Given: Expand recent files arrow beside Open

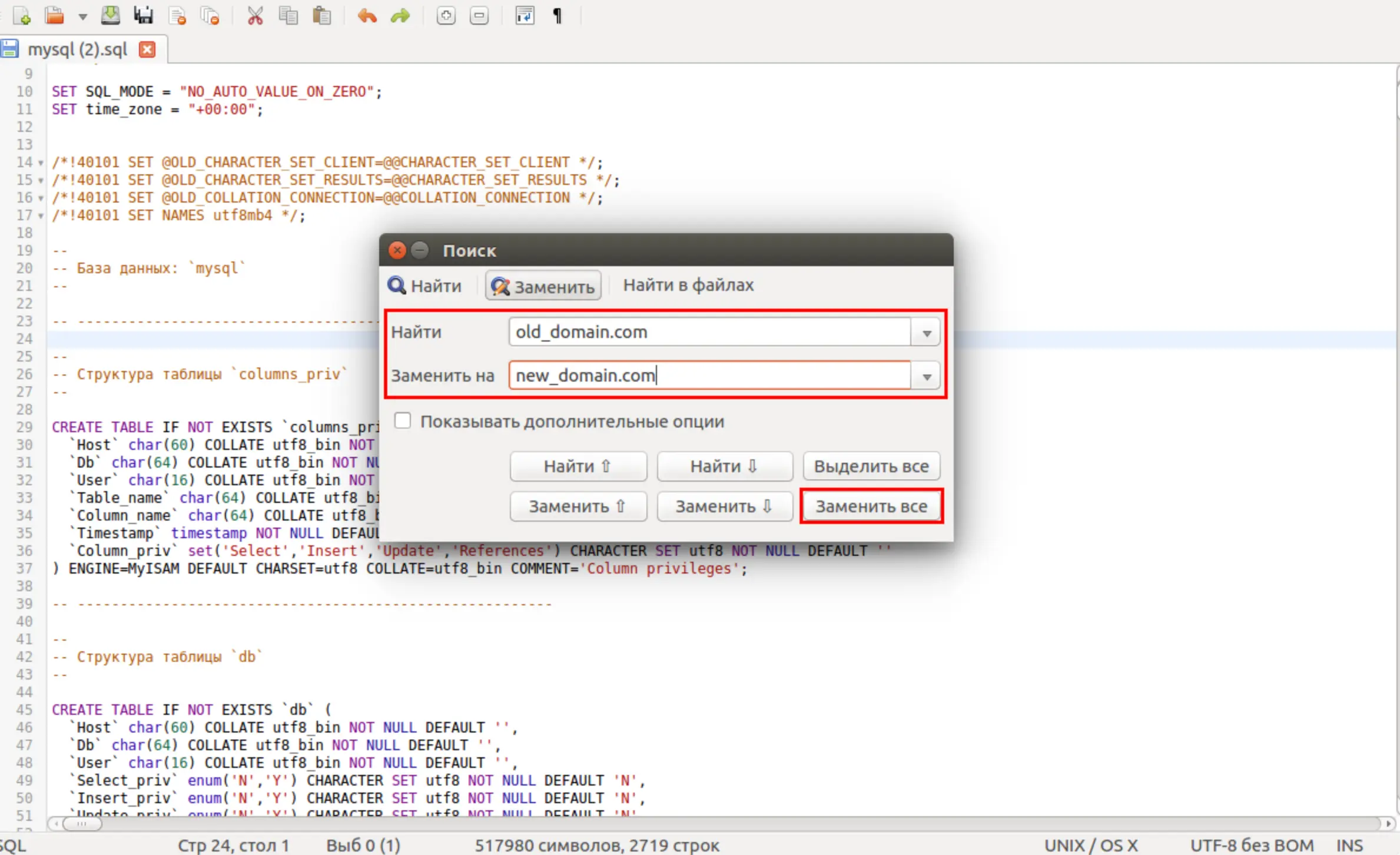Looking at the screenshot, I should coord(82,16).
